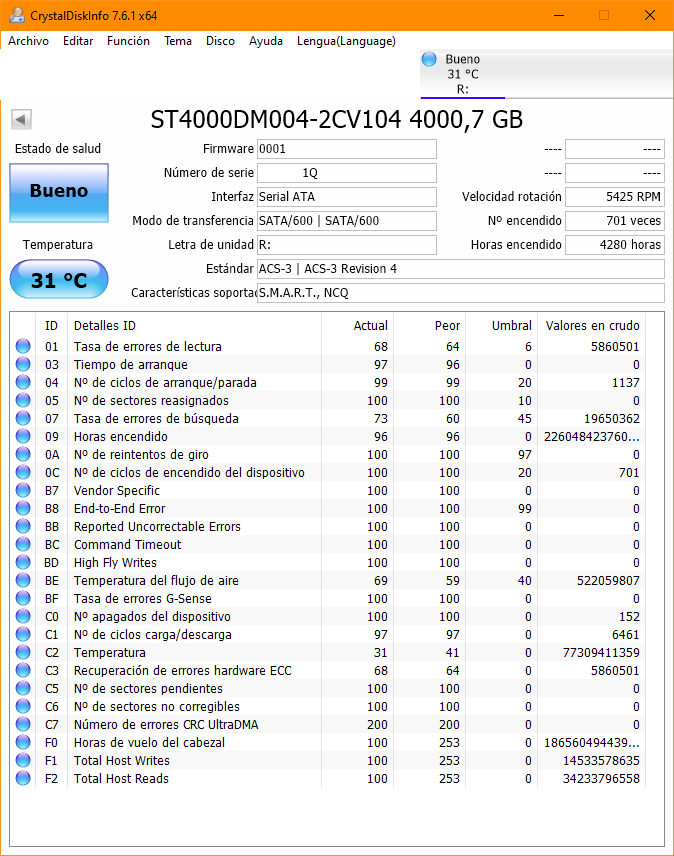The image size is (674, 856).
Task: Click the Modo de transferencia field
Action: pyautogui.click(x=347, y=221)
